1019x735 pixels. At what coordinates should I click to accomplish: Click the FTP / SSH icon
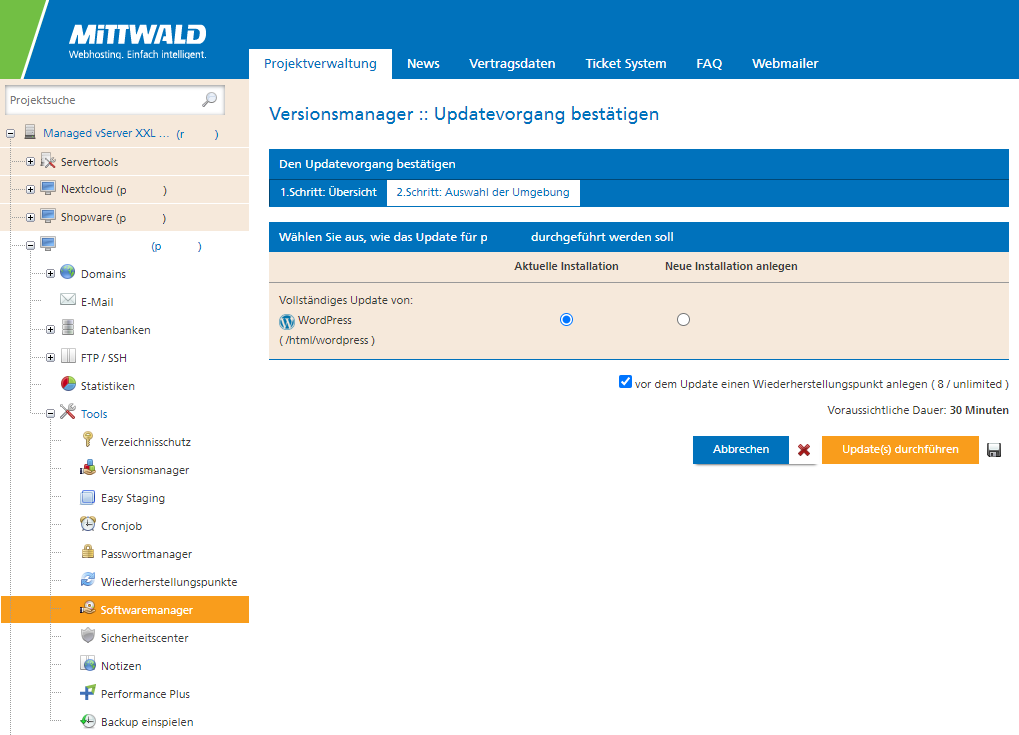pos(68,356)
